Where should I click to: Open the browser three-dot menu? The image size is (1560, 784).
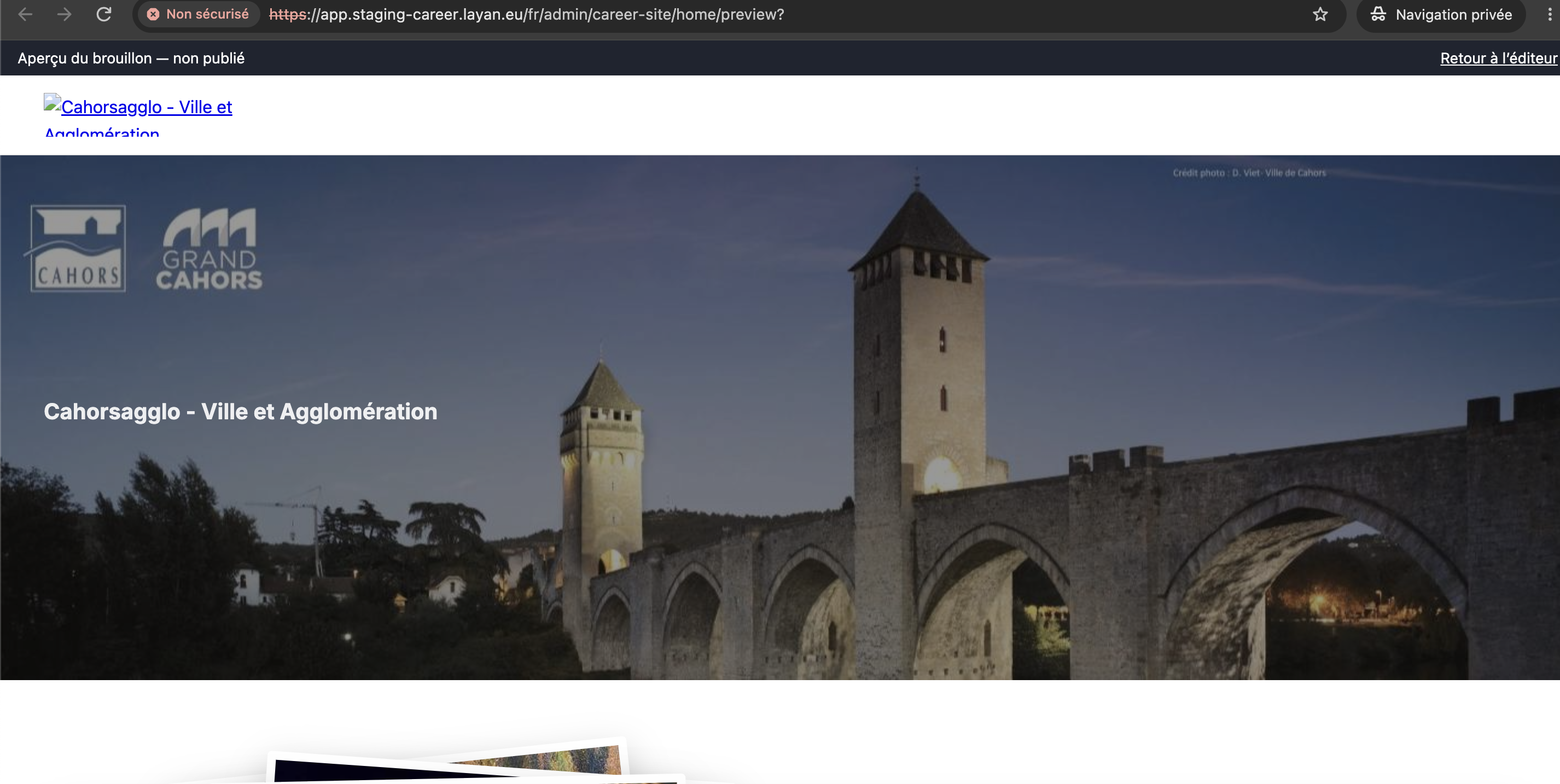tap(1549, 15)
